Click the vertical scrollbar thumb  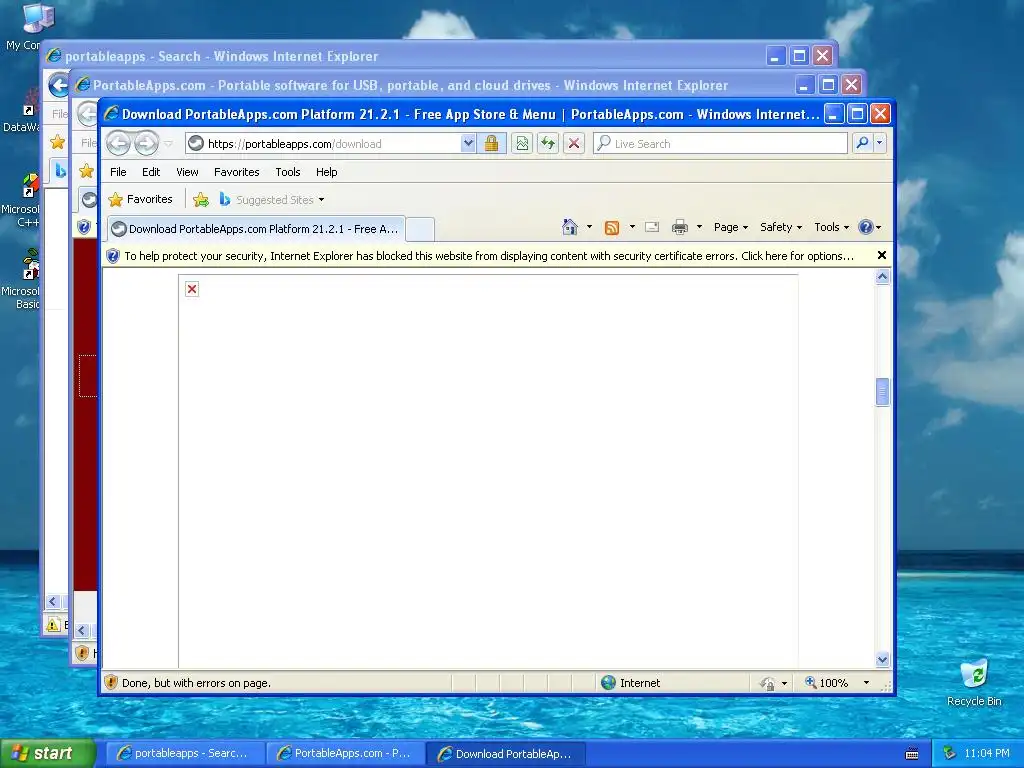click(x=882, y=392)
